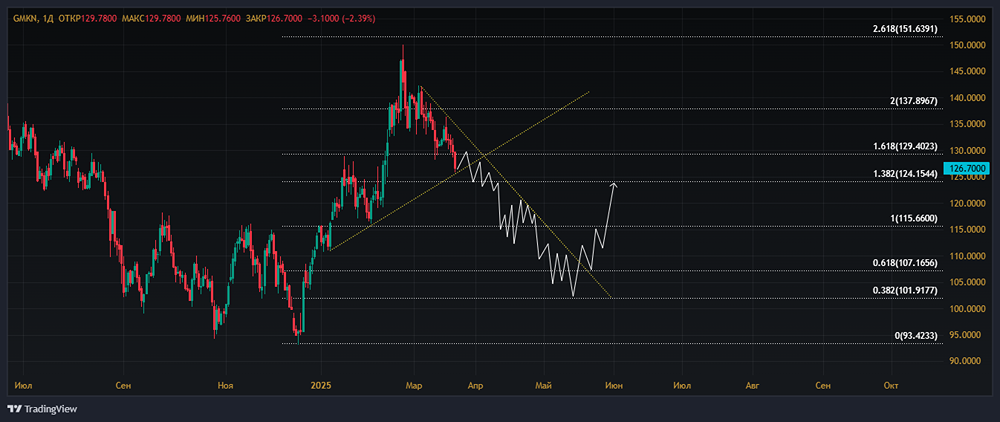
Task: Click the 1.382(124.1544) Fibonacci label
Action: coord(907,174)
